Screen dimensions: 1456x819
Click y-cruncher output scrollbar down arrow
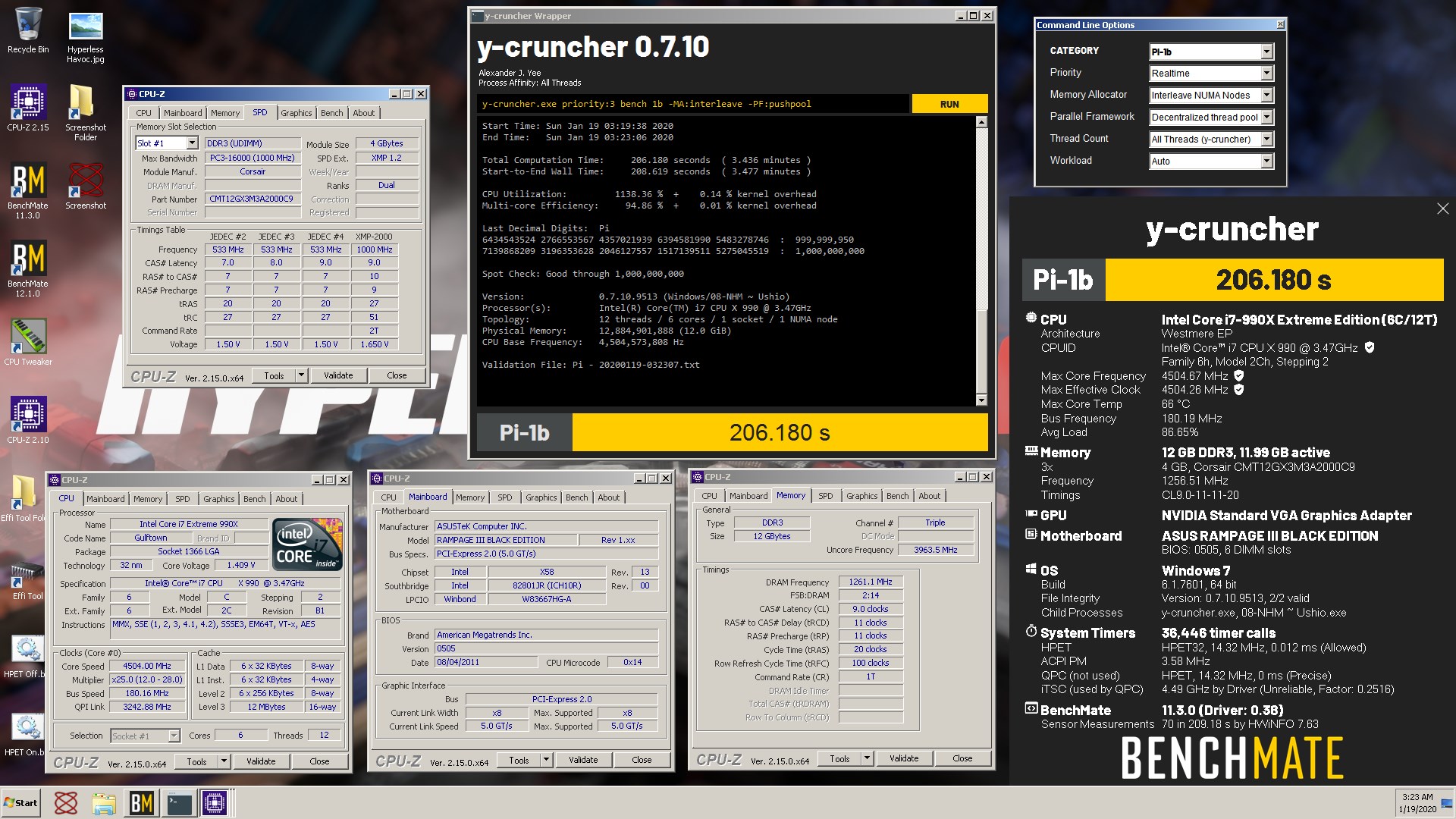point(981,400)
